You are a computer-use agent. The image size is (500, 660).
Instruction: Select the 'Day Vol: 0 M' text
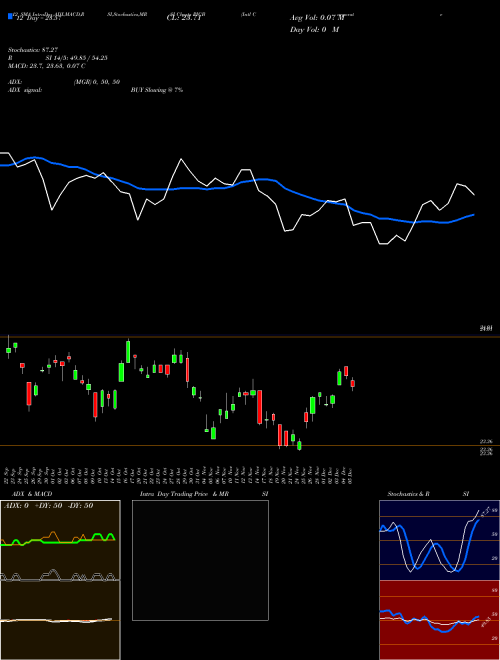(314, 30)
